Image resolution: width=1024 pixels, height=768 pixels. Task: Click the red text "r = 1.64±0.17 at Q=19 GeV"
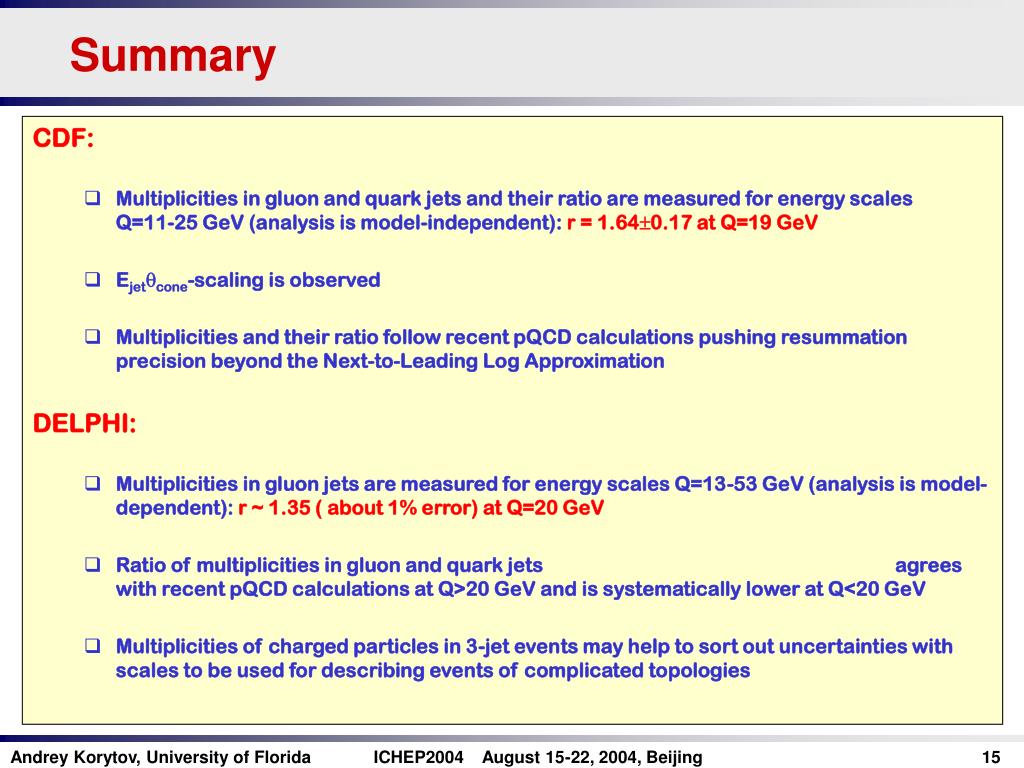tap(692, 223)
